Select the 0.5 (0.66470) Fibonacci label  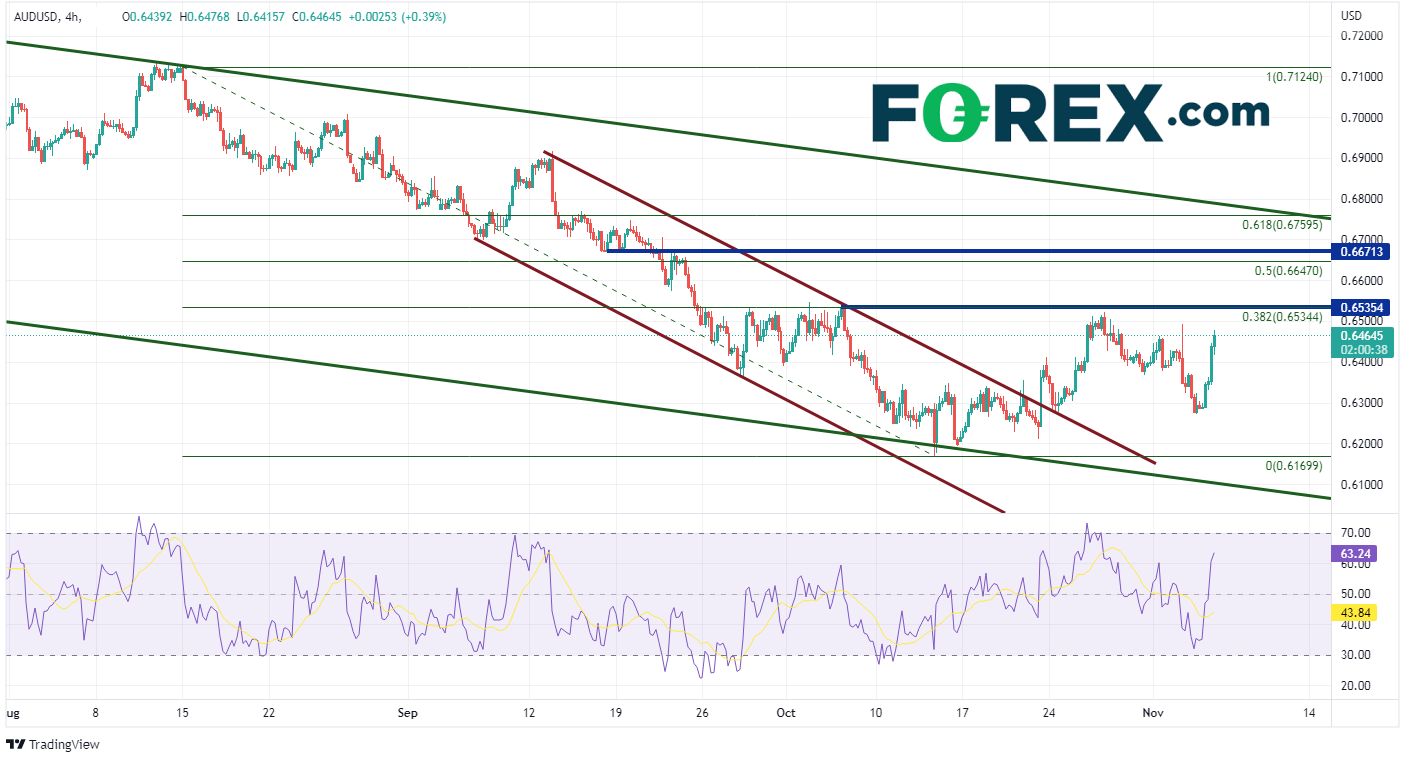pos(1288,271)
